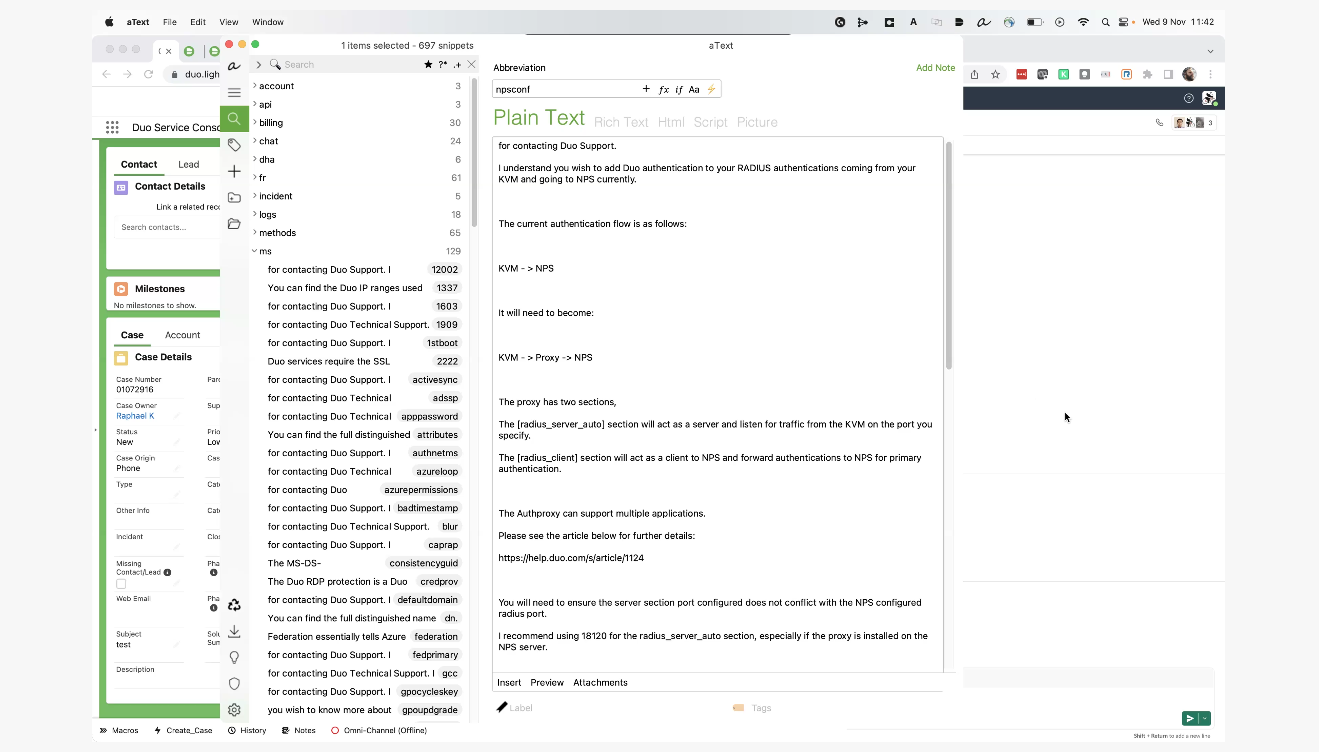Toggle the star favorites filter in search bar
Viewport: 1319px width, 752px height.
[x=428, y=64]
